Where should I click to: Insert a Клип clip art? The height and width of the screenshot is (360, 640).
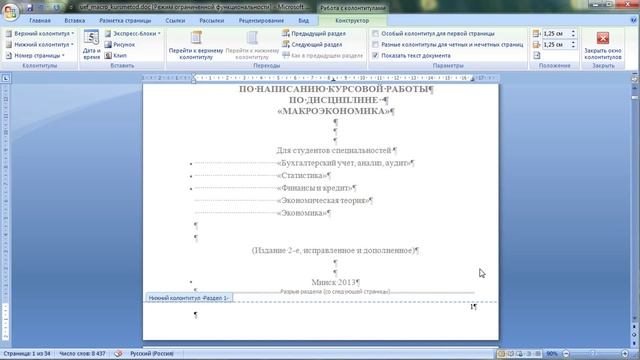(x=116, y=56)
